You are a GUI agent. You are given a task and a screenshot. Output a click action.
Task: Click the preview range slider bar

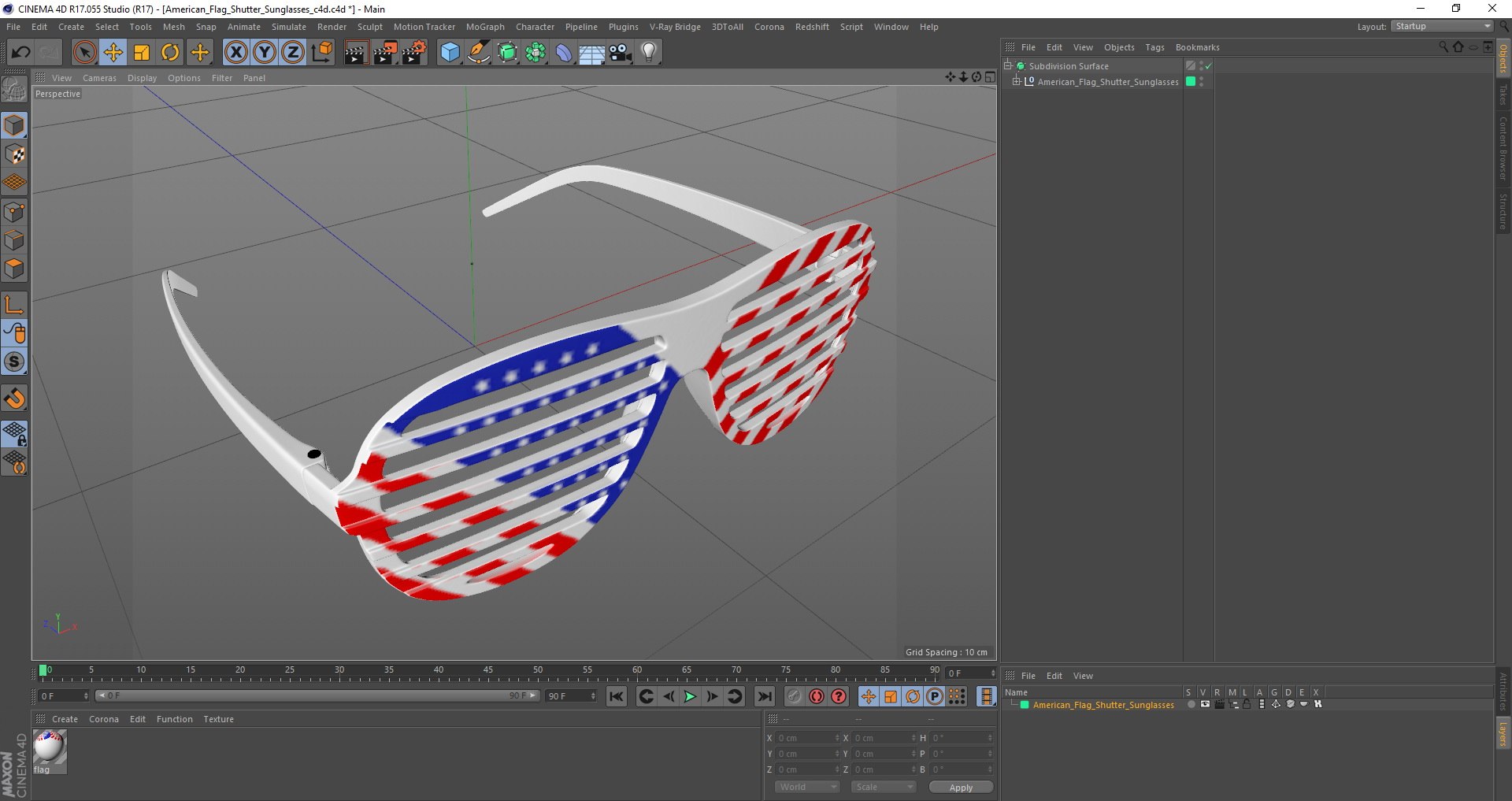(317, 695)
